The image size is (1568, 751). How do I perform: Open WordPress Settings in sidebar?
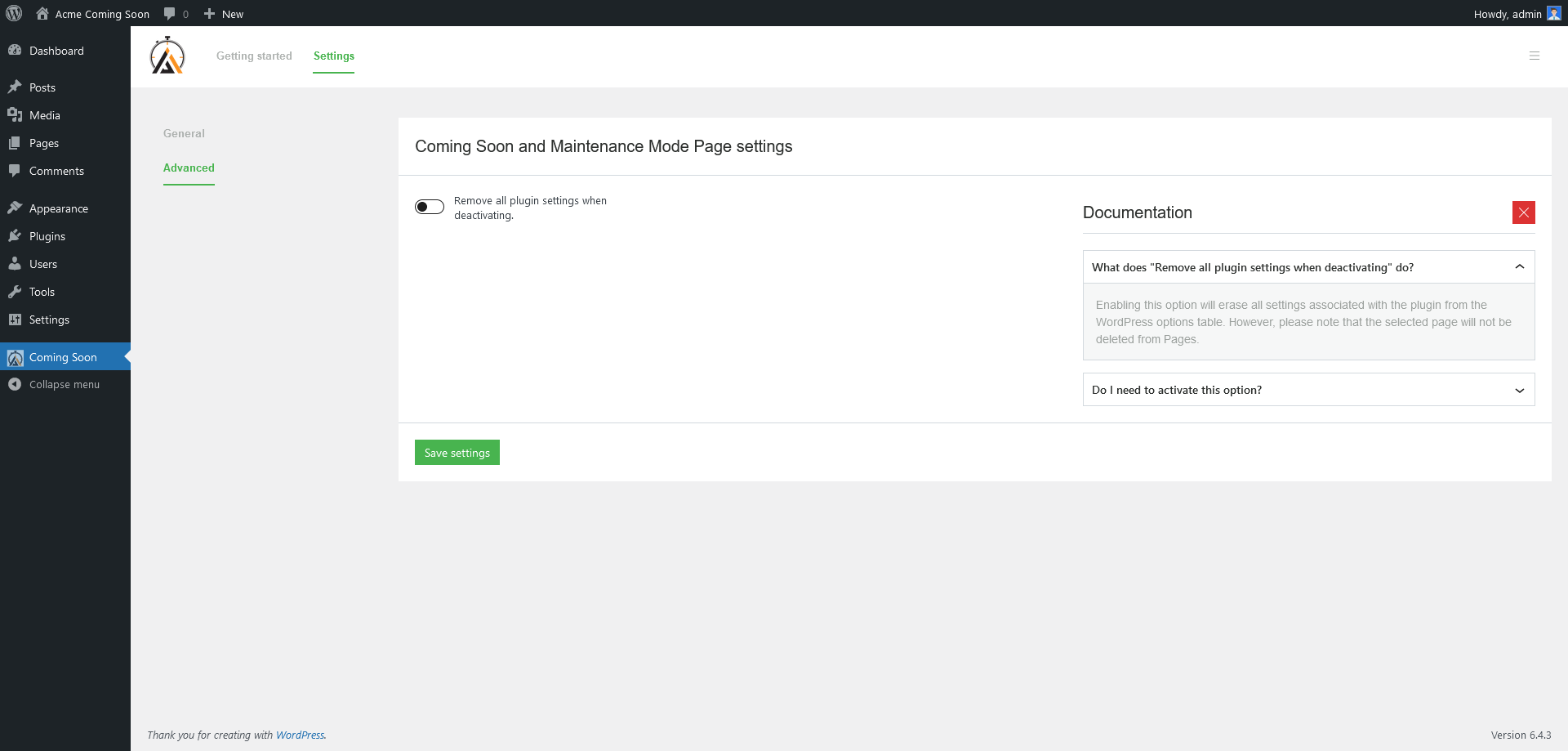(65, 320)
